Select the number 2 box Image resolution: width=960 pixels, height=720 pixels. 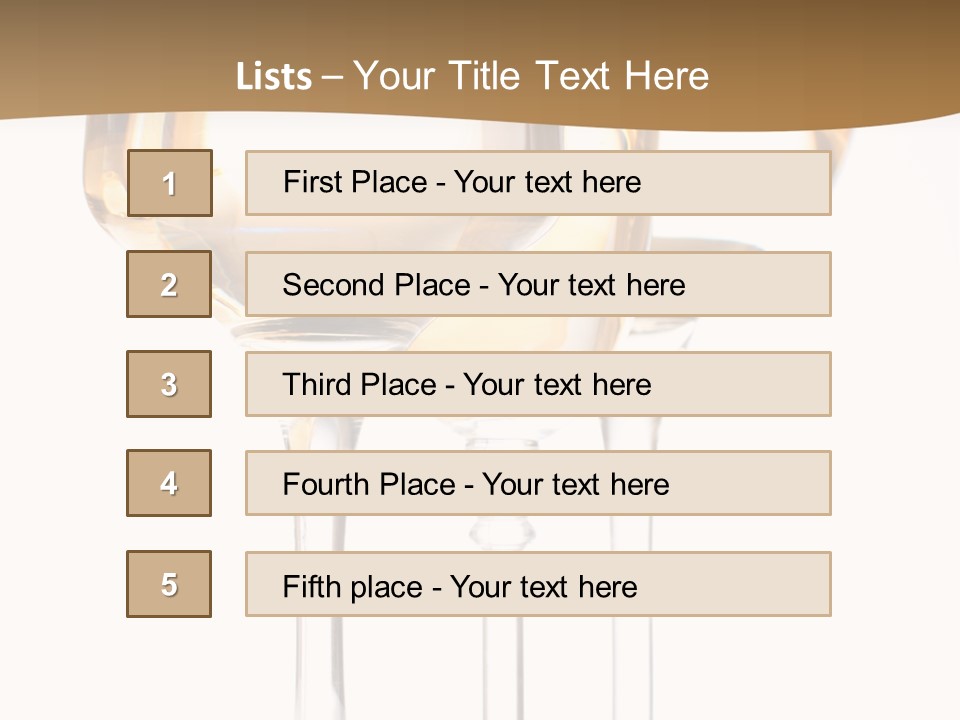pos(169,284)
